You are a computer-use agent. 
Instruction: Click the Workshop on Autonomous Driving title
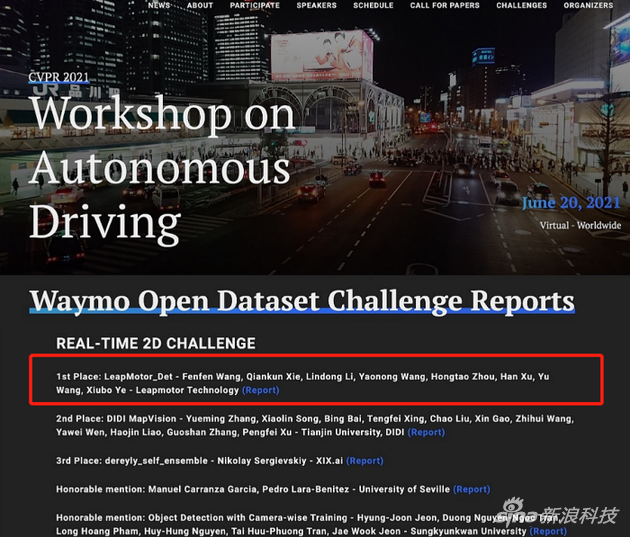[x=163, y=169]
